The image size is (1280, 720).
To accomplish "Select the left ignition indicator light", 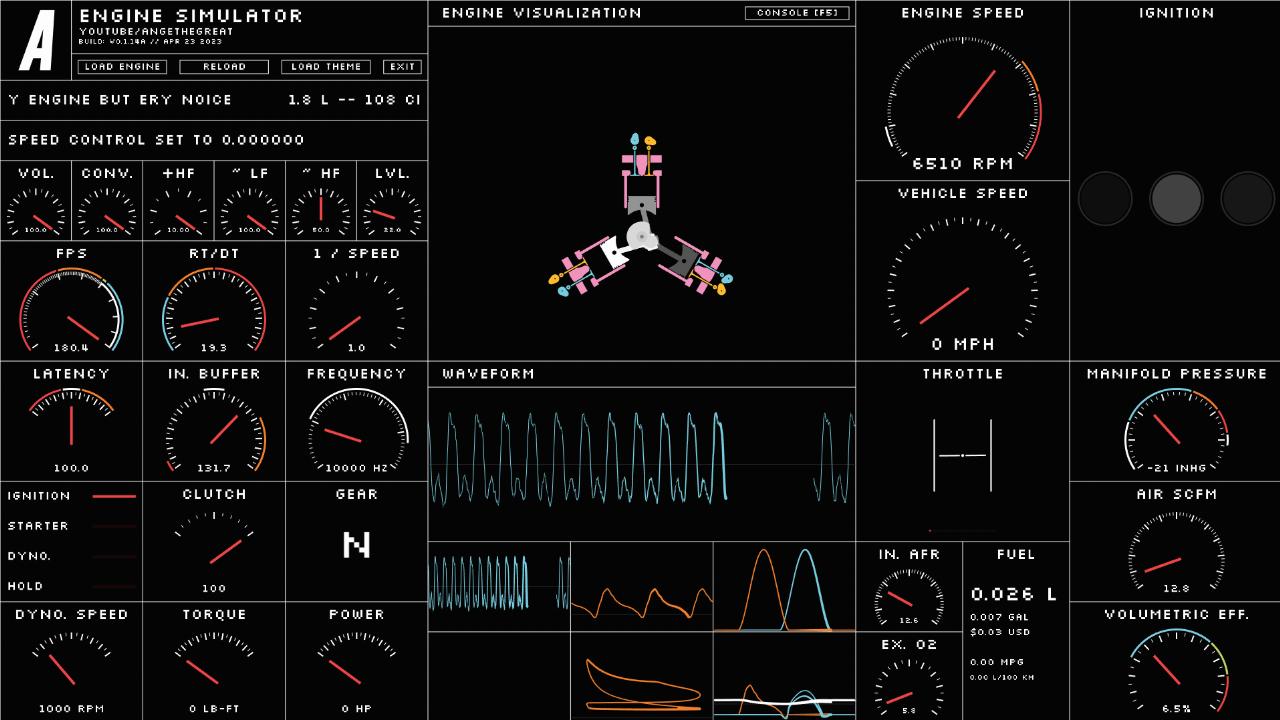I will tap(1104, 198).
